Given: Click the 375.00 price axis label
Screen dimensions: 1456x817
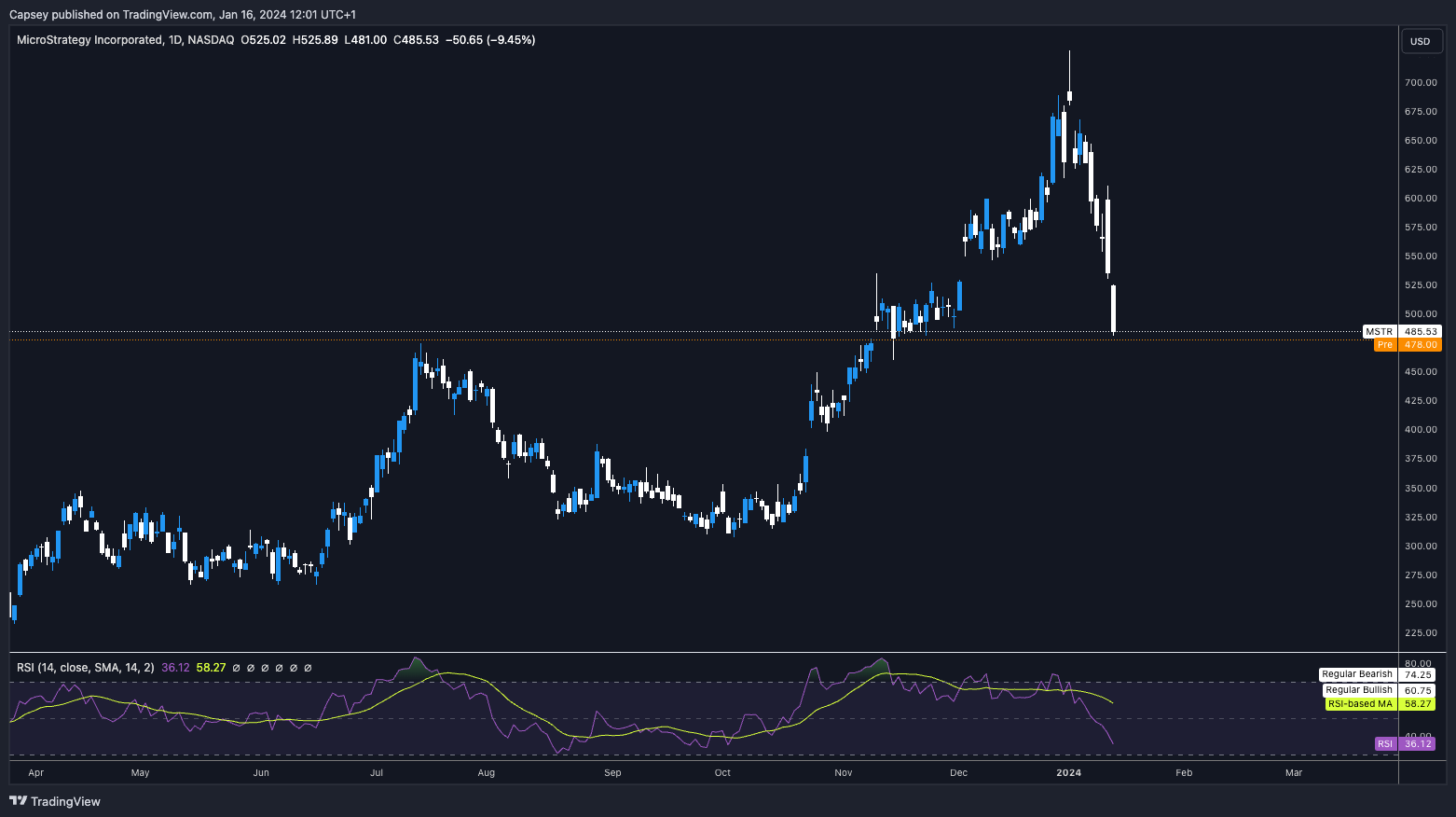Looking at the screenshot, I should pyautogui.click(x=1421, y=458).
